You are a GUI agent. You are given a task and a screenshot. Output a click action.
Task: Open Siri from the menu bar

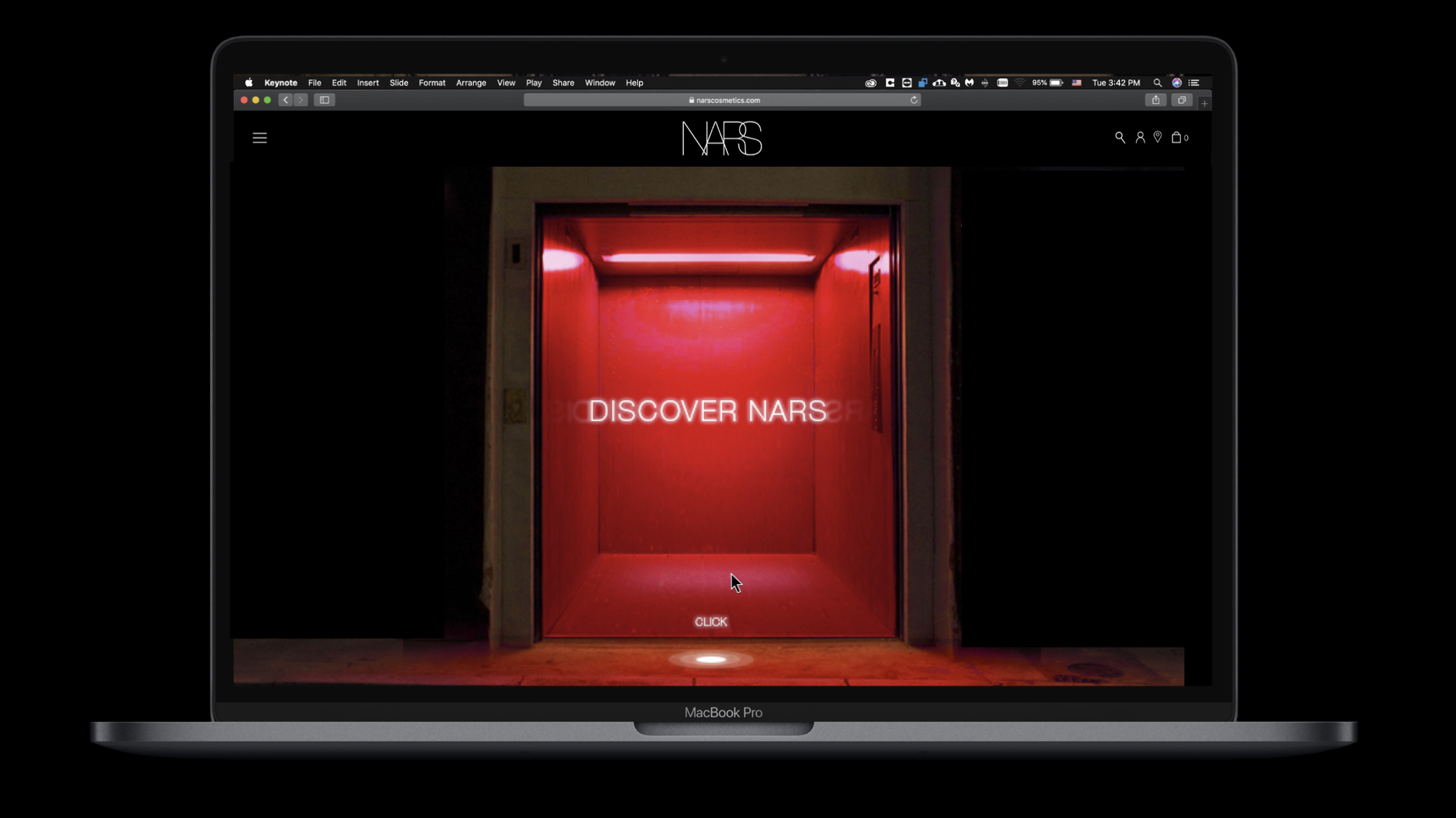(x=1177, y=82)
